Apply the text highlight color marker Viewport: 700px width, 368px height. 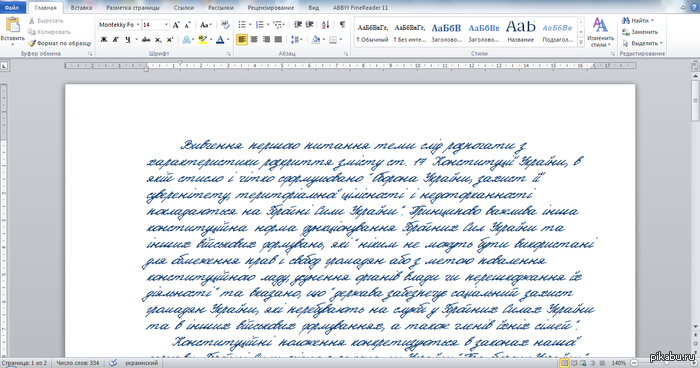202,40
